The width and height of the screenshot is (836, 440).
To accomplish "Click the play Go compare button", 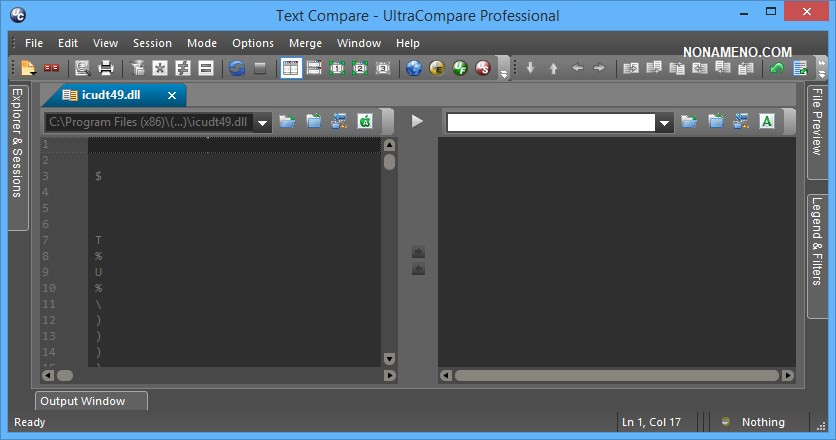I will click(x=418, y=121).
